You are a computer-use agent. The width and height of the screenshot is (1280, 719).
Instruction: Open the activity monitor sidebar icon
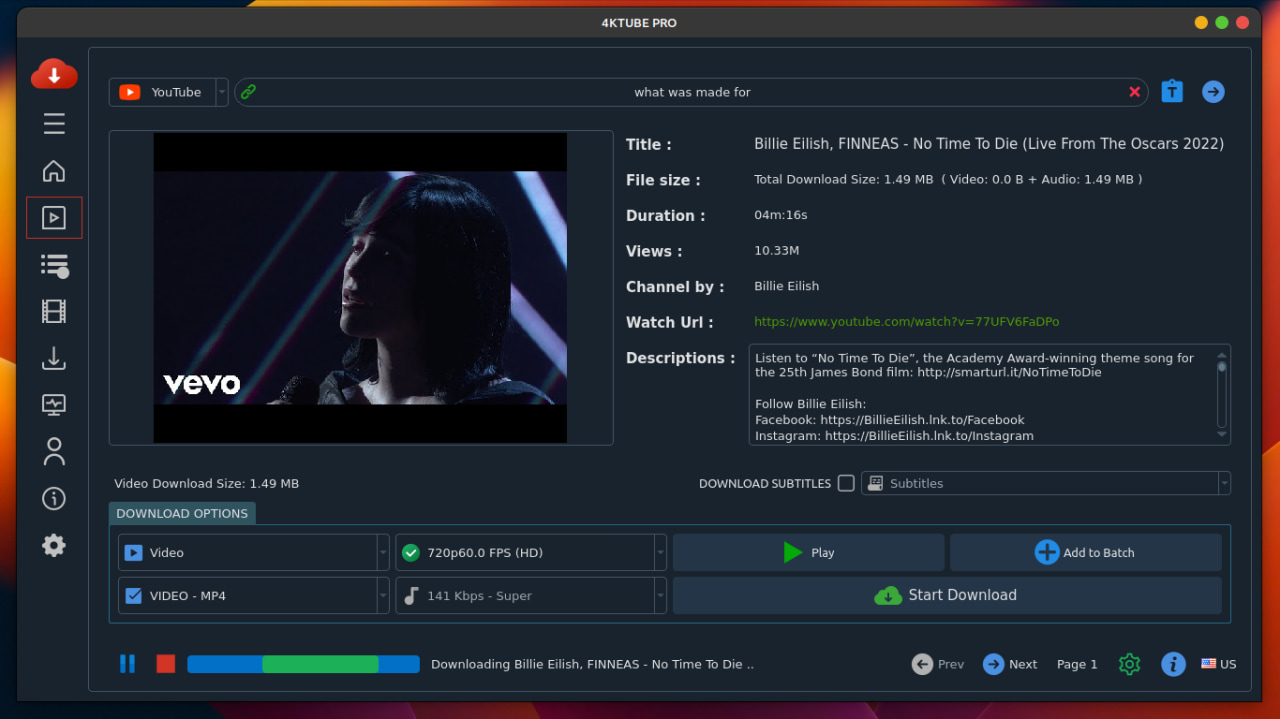click(54, 405)
